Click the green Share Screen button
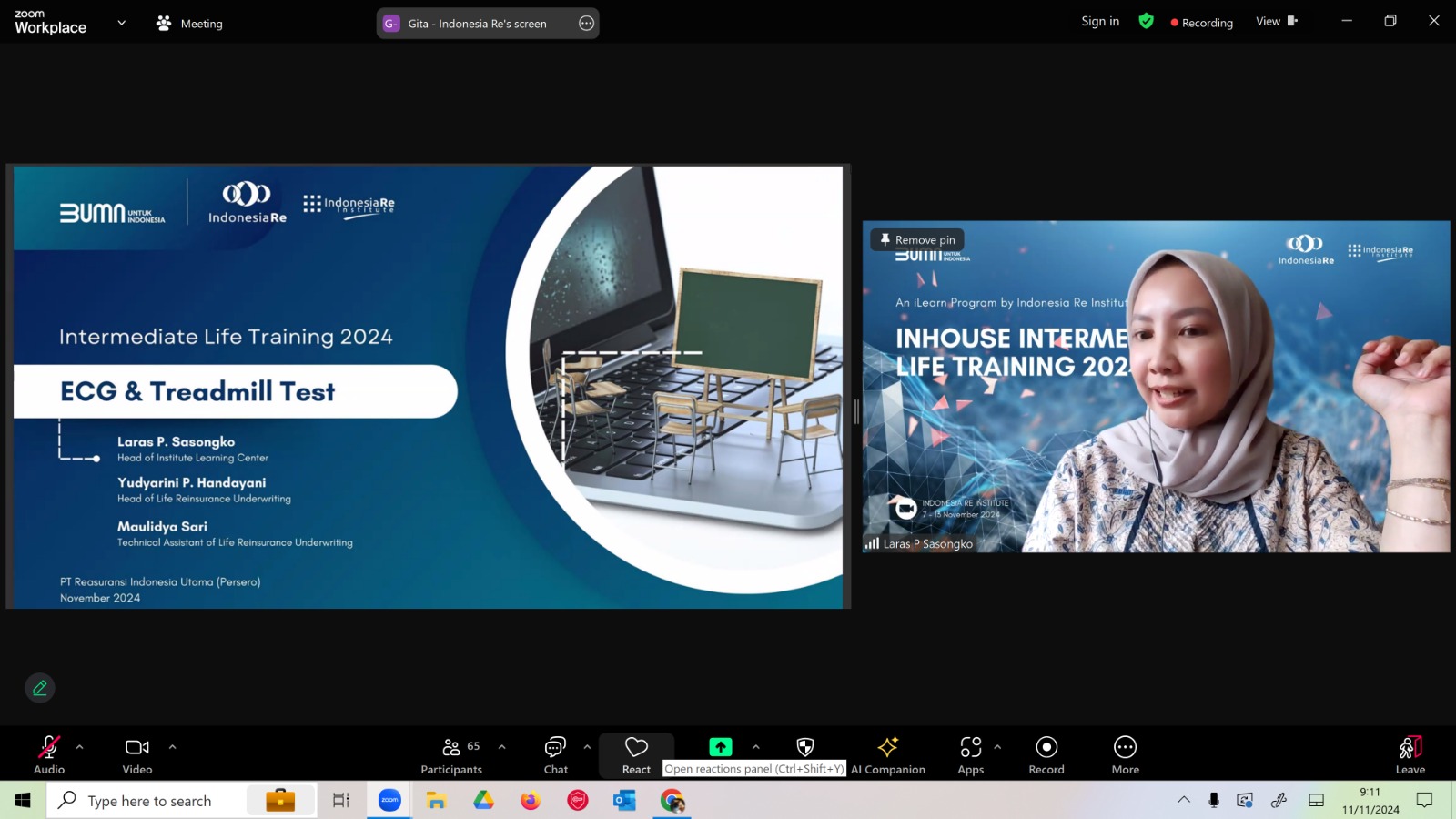The image size is (1456, 819). tap(721, 747)
